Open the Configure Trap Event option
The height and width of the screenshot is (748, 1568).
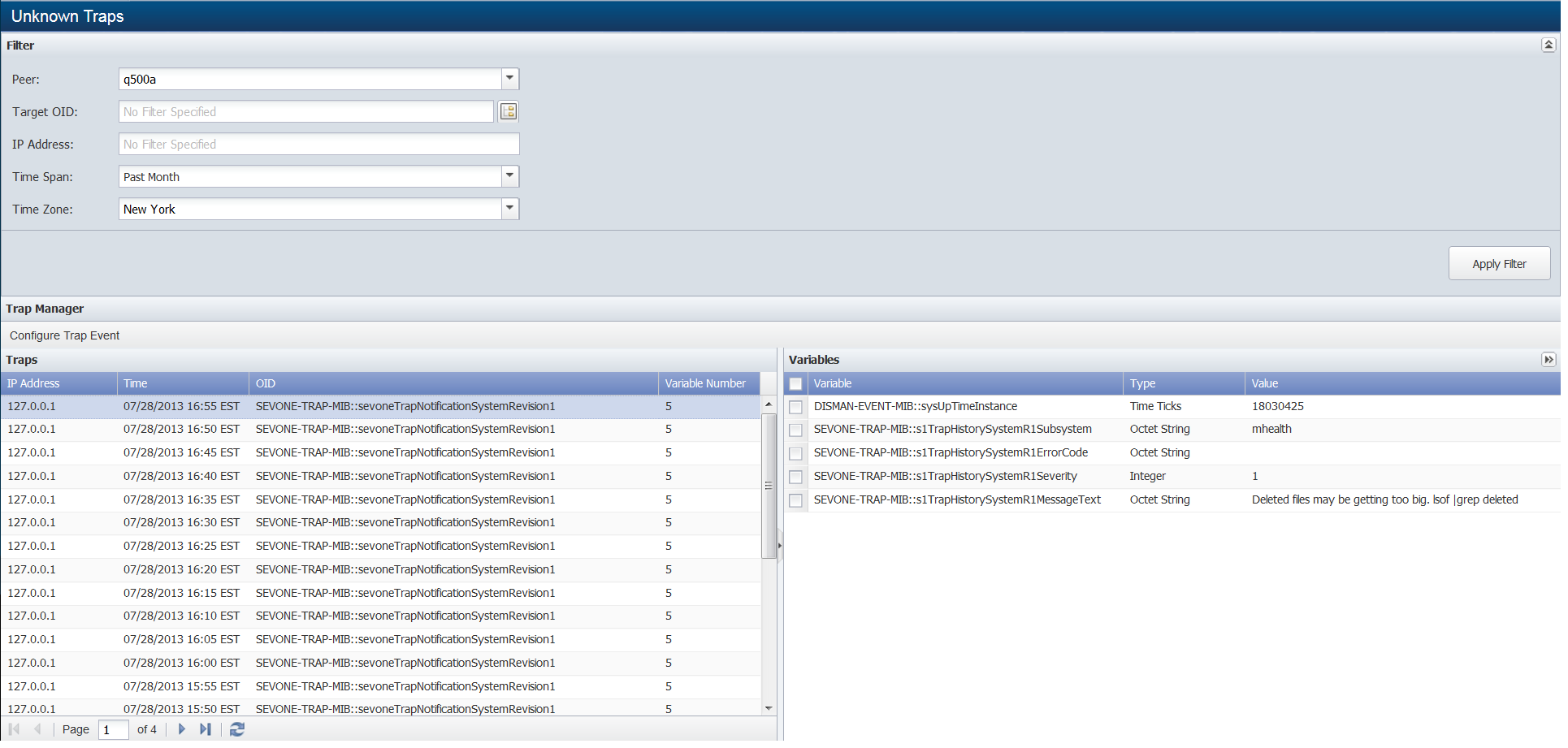[x=64, y=335]
